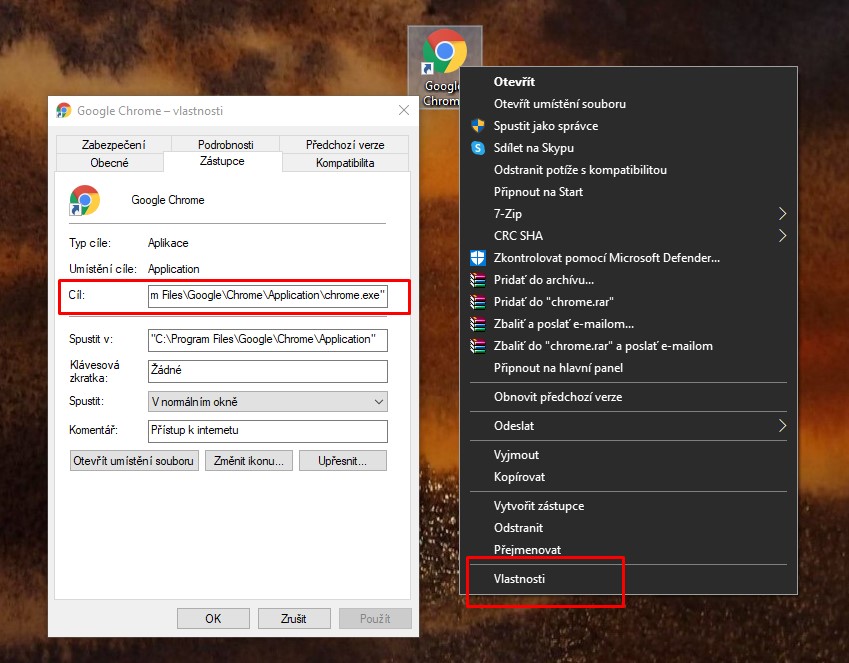Click WinRAR icon beside Přidat do "chrome.rar"

point(477,302)
